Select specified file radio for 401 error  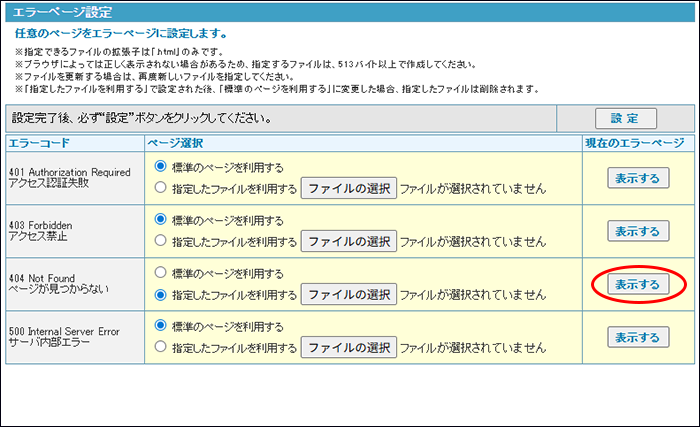(160, 187)
